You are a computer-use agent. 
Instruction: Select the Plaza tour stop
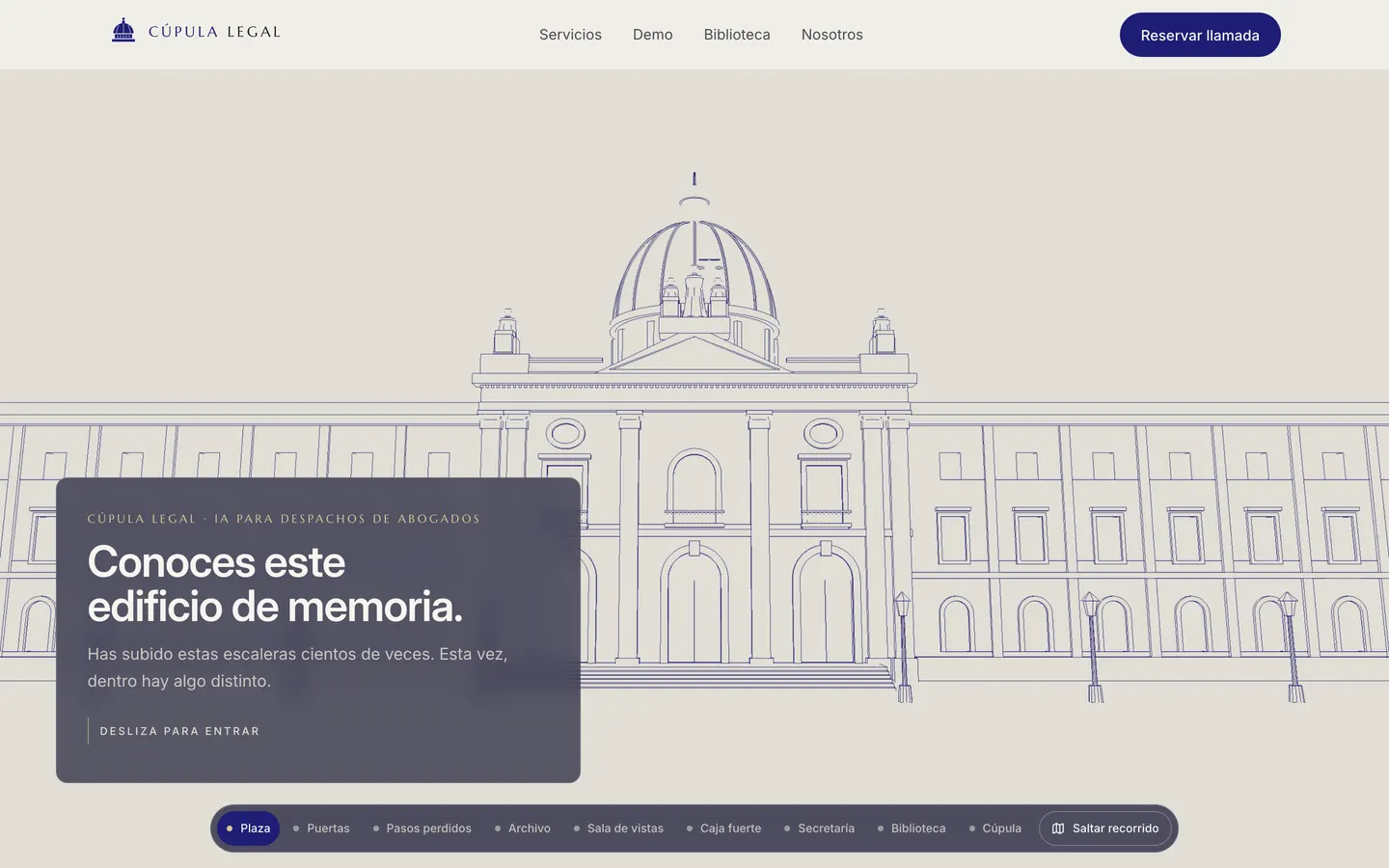point(249,828)
